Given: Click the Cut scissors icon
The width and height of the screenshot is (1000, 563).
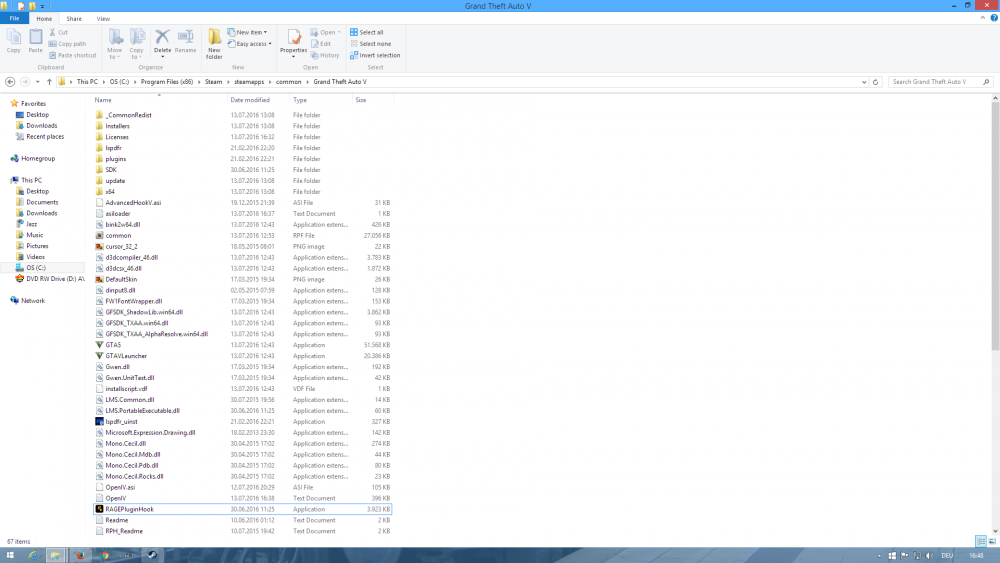Looking at the screenshot, I should click(53, 32).
